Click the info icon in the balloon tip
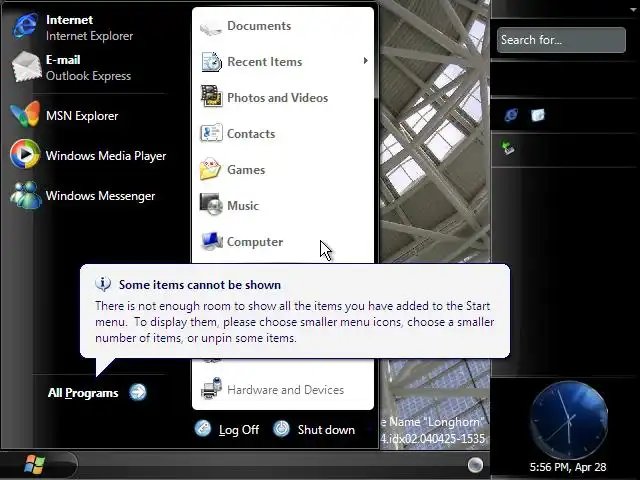Screen dimensions: 640x480 coord(103,284)
